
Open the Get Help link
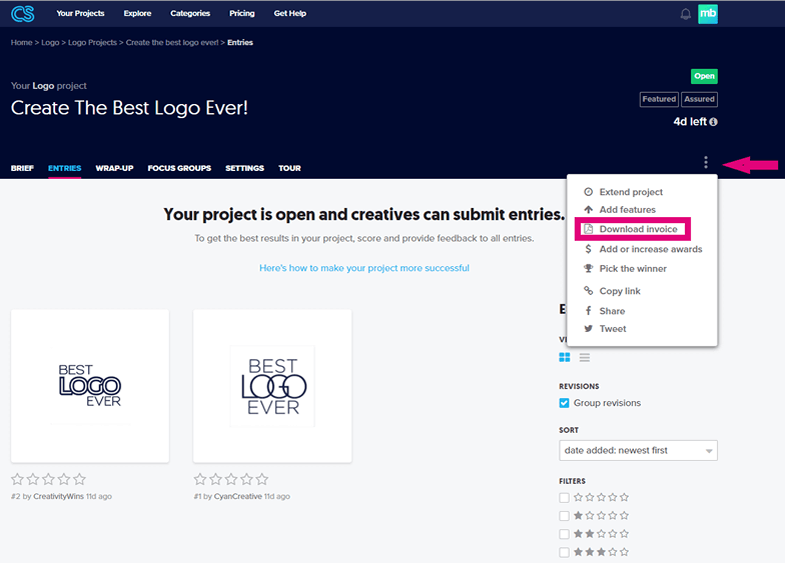click(x=289, y=13)
